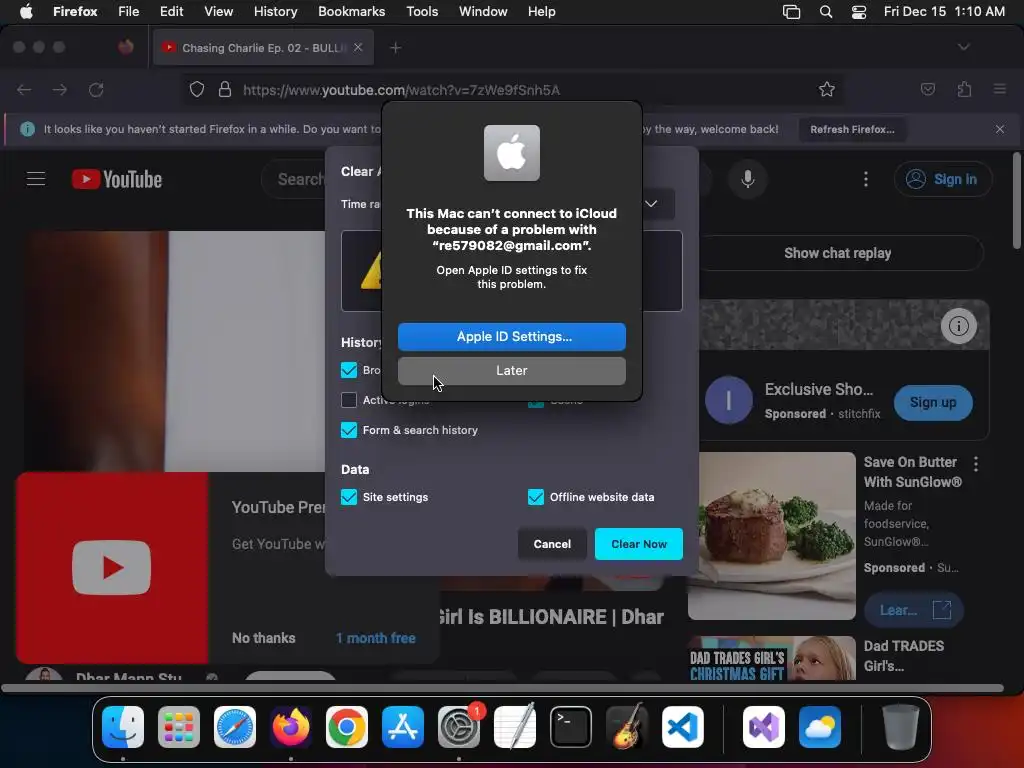Screen dimensions: 1024x768
Task: Open the tracking protection shield icon
Action: [x=197, y=89]
